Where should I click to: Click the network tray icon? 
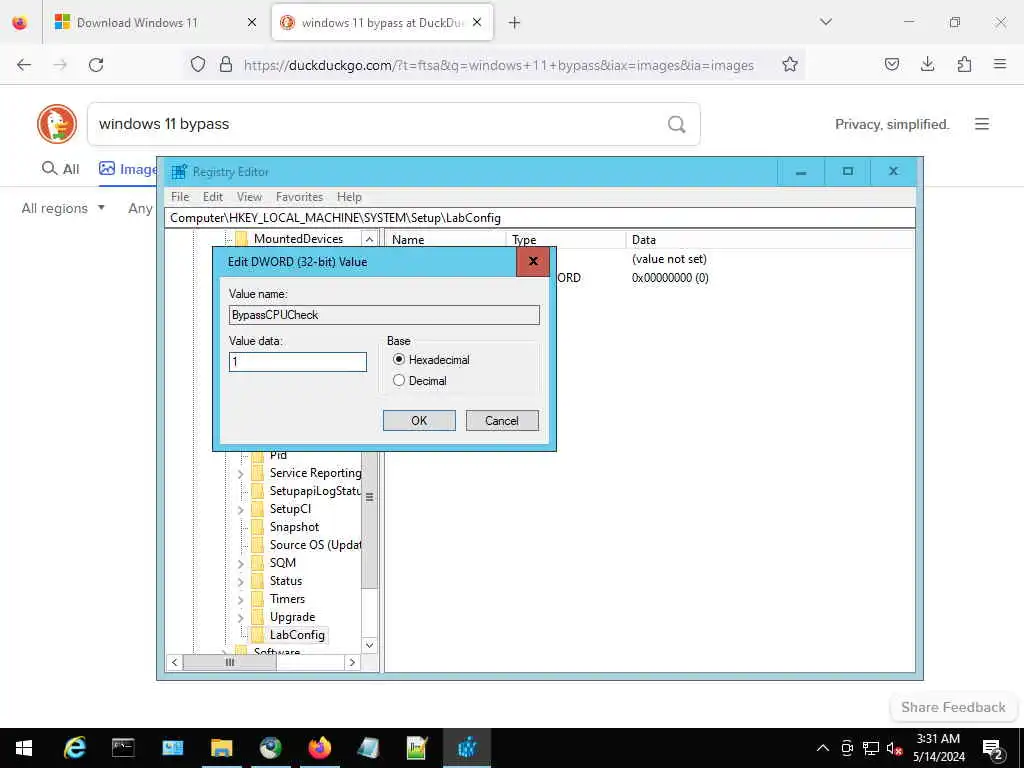click(x=870, y=748)
